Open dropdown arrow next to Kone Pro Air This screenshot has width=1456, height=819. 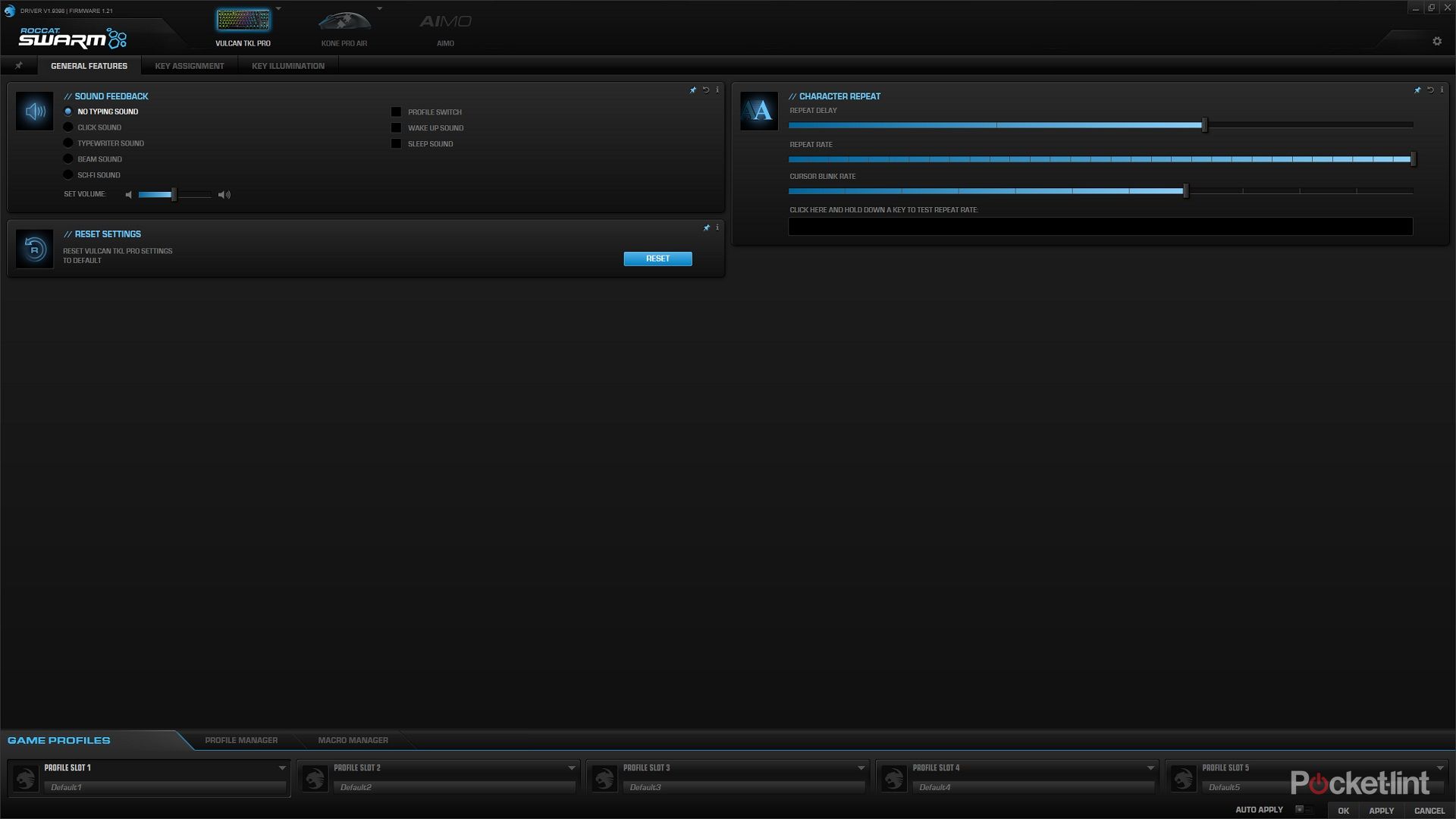pyautogui.click(x=379, y=9)
